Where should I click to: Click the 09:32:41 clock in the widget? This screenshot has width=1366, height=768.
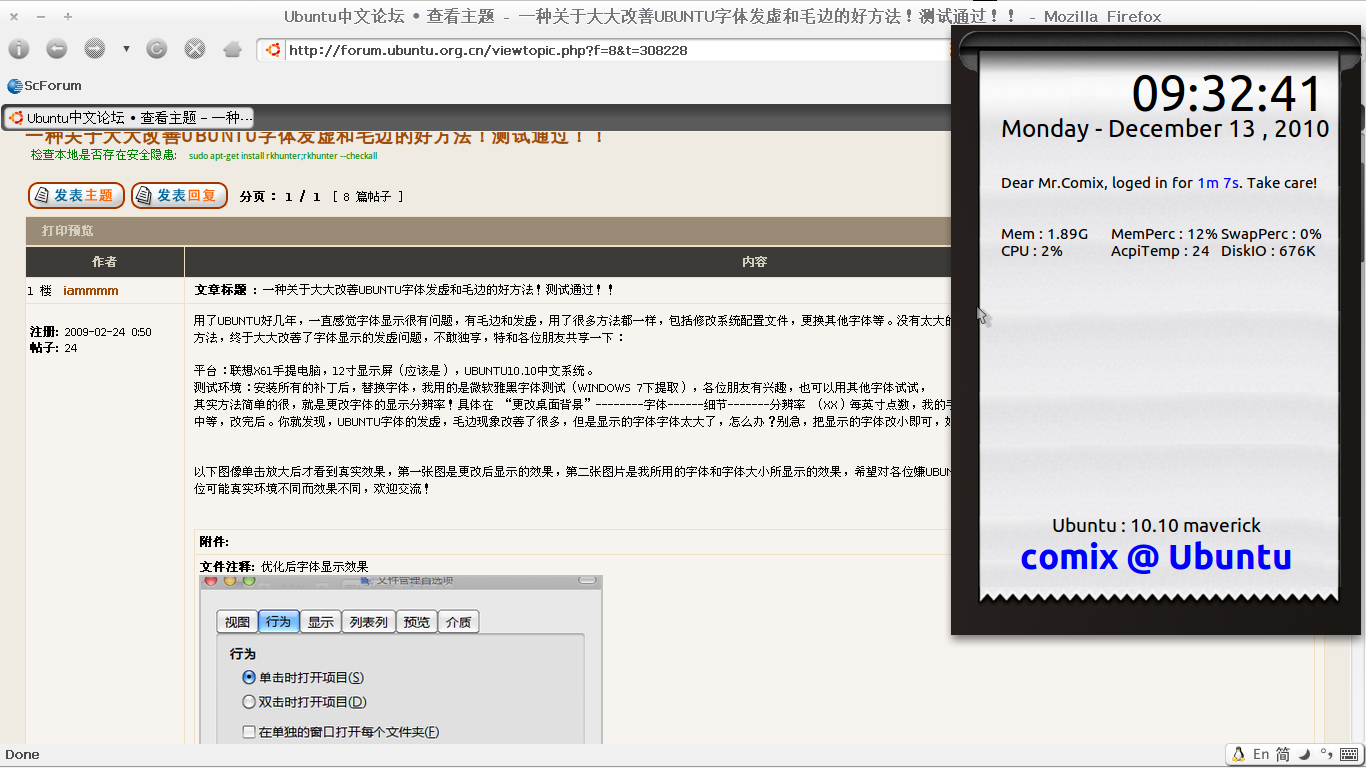tap(1227, 94)
